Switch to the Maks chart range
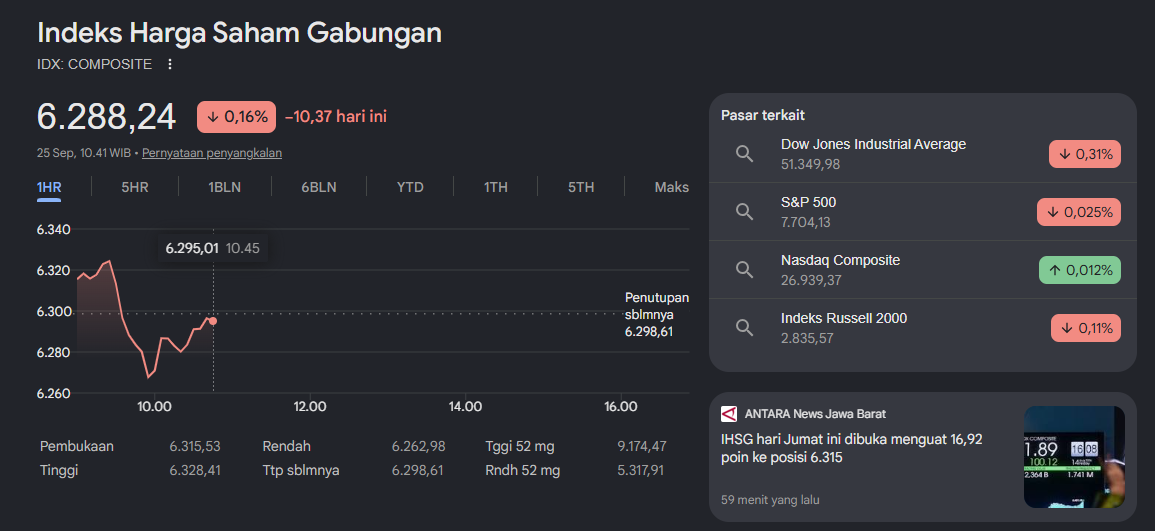The image size is (1155, 531). coord(672,187)
